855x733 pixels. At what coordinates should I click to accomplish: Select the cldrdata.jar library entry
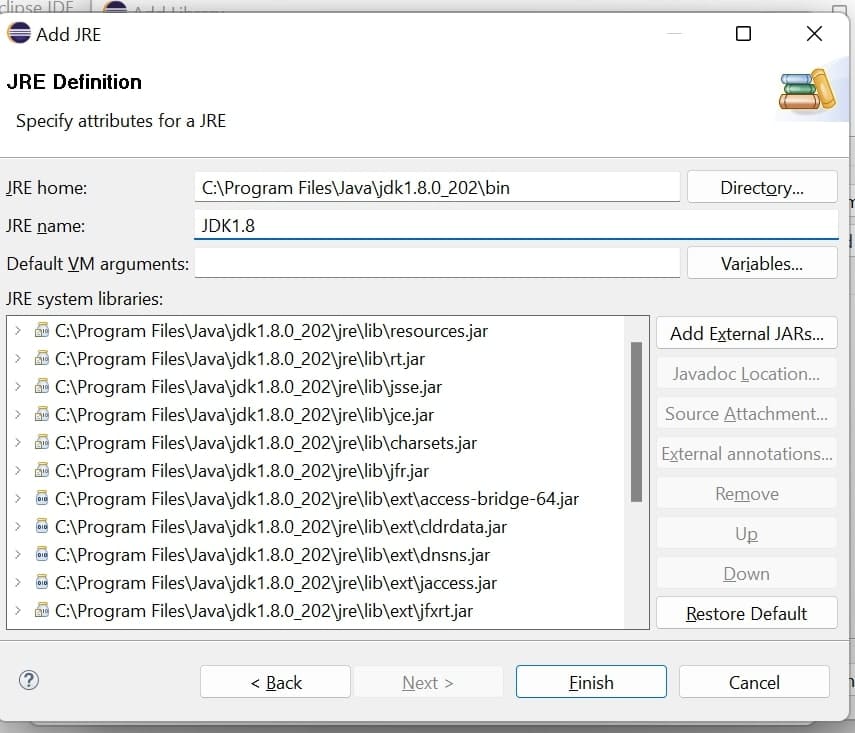[x=280, y=526]
